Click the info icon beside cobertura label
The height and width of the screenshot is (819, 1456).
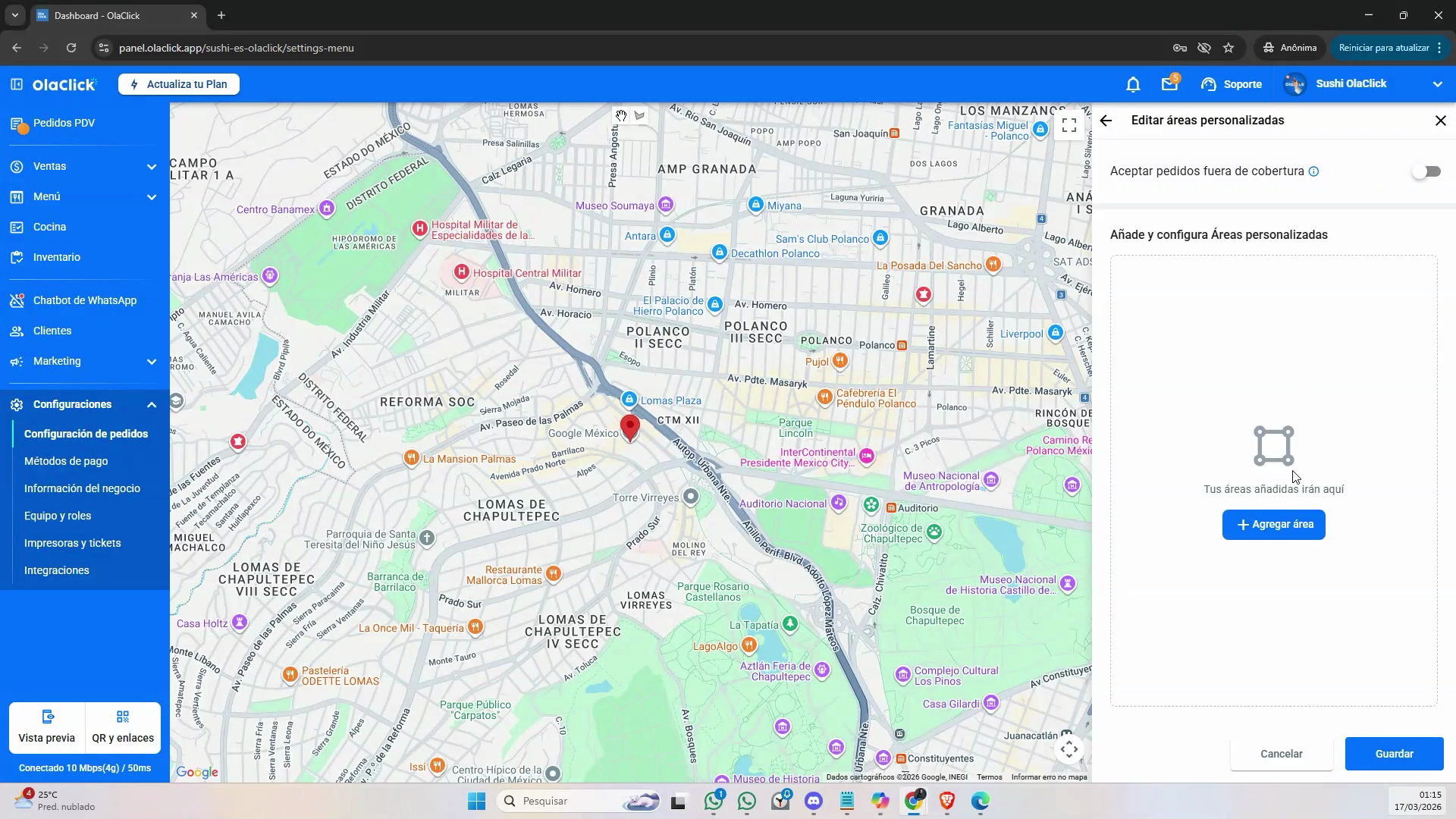(x=1314, y=171)
